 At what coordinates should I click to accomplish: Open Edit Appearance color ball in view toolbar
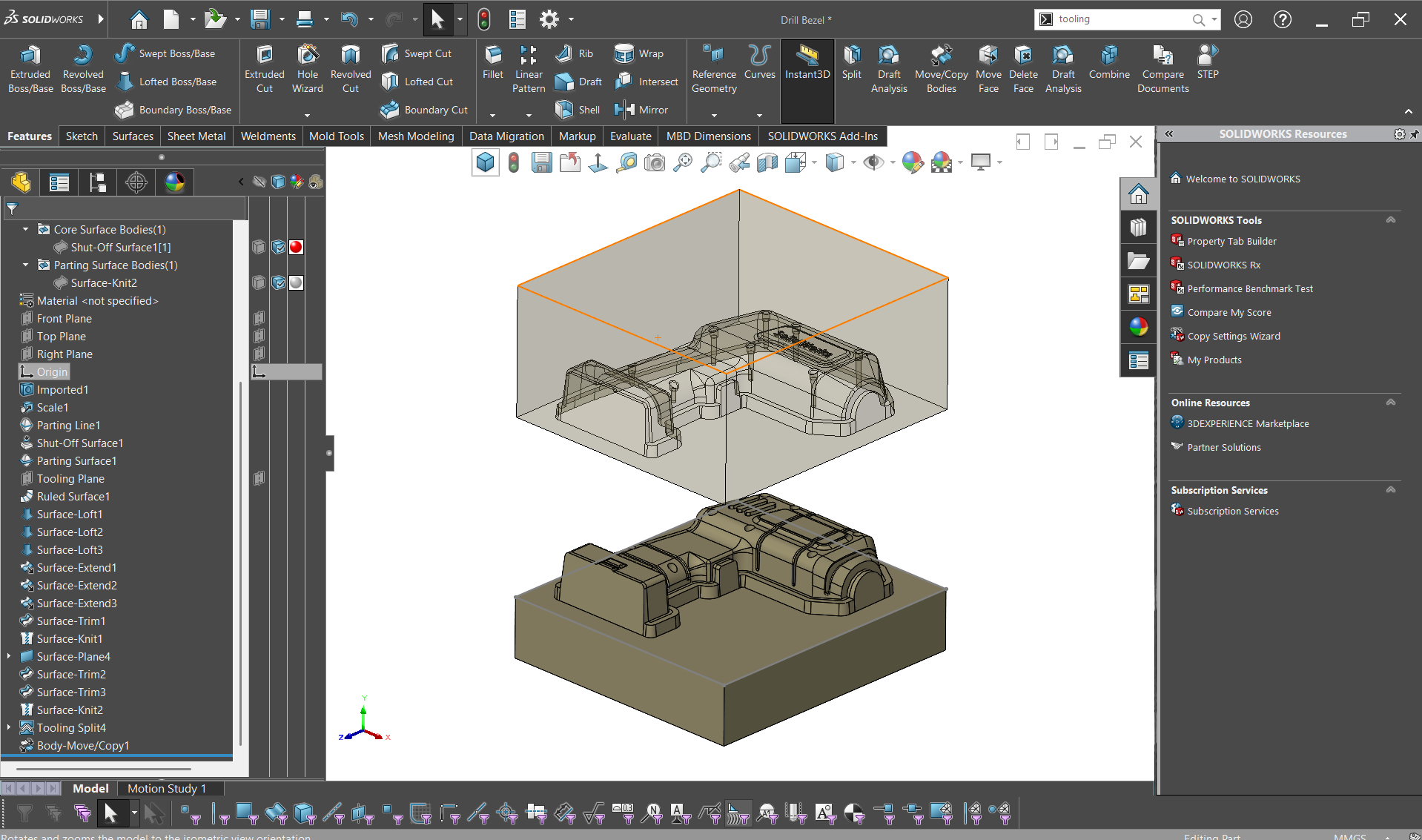pyautogui.click(x=913, y=162)
